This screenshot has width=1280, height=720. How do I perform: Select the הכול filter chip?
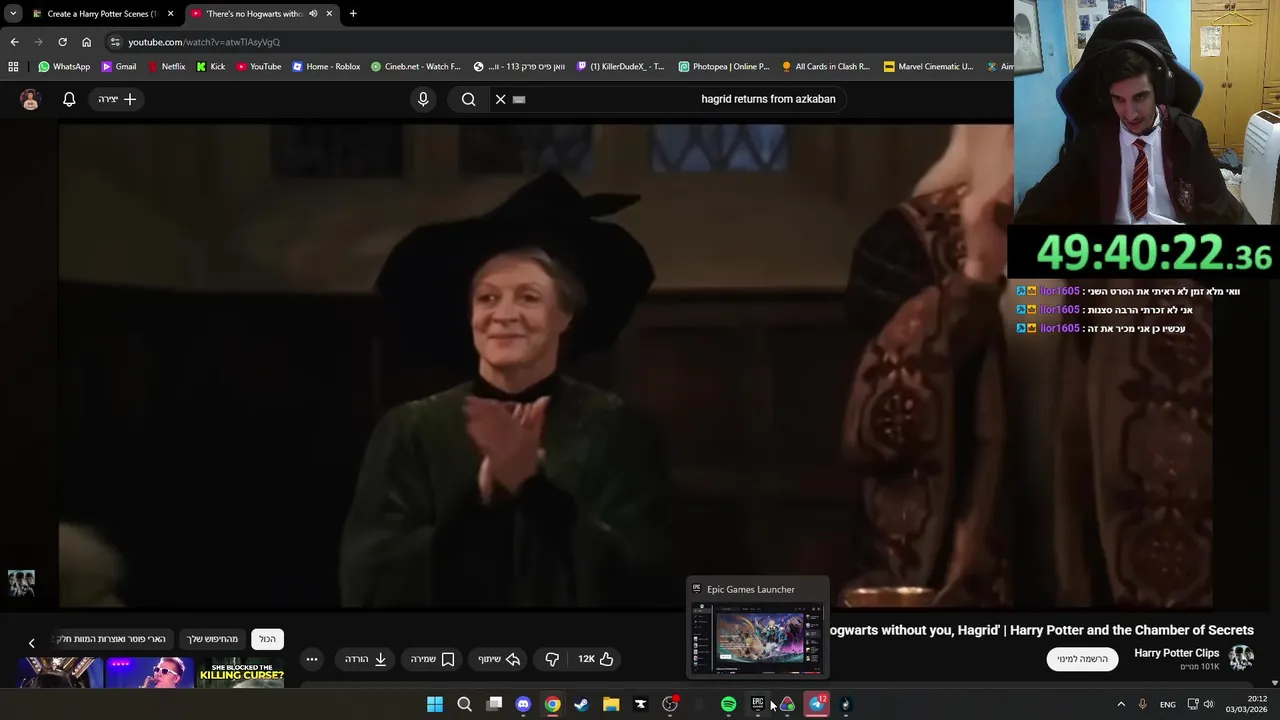(267, 639)
